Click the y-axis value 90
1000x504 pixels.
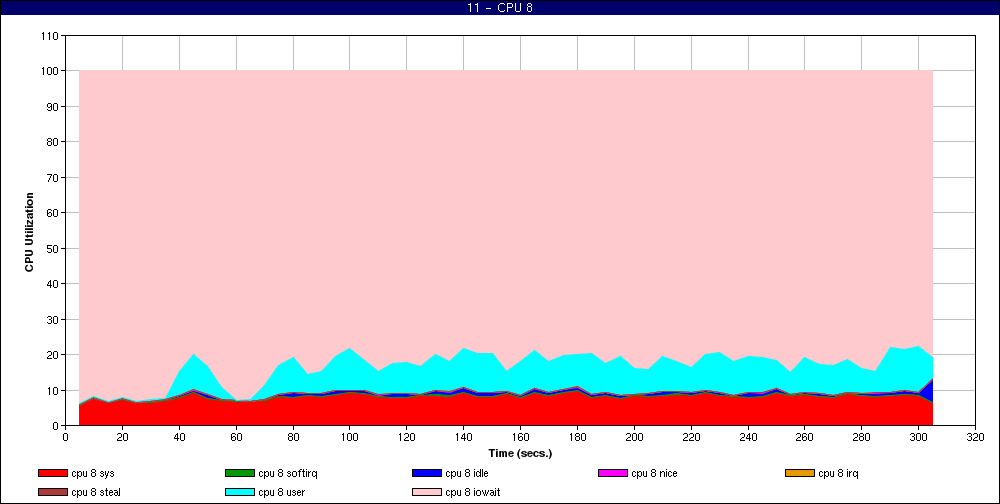[54, 107]
